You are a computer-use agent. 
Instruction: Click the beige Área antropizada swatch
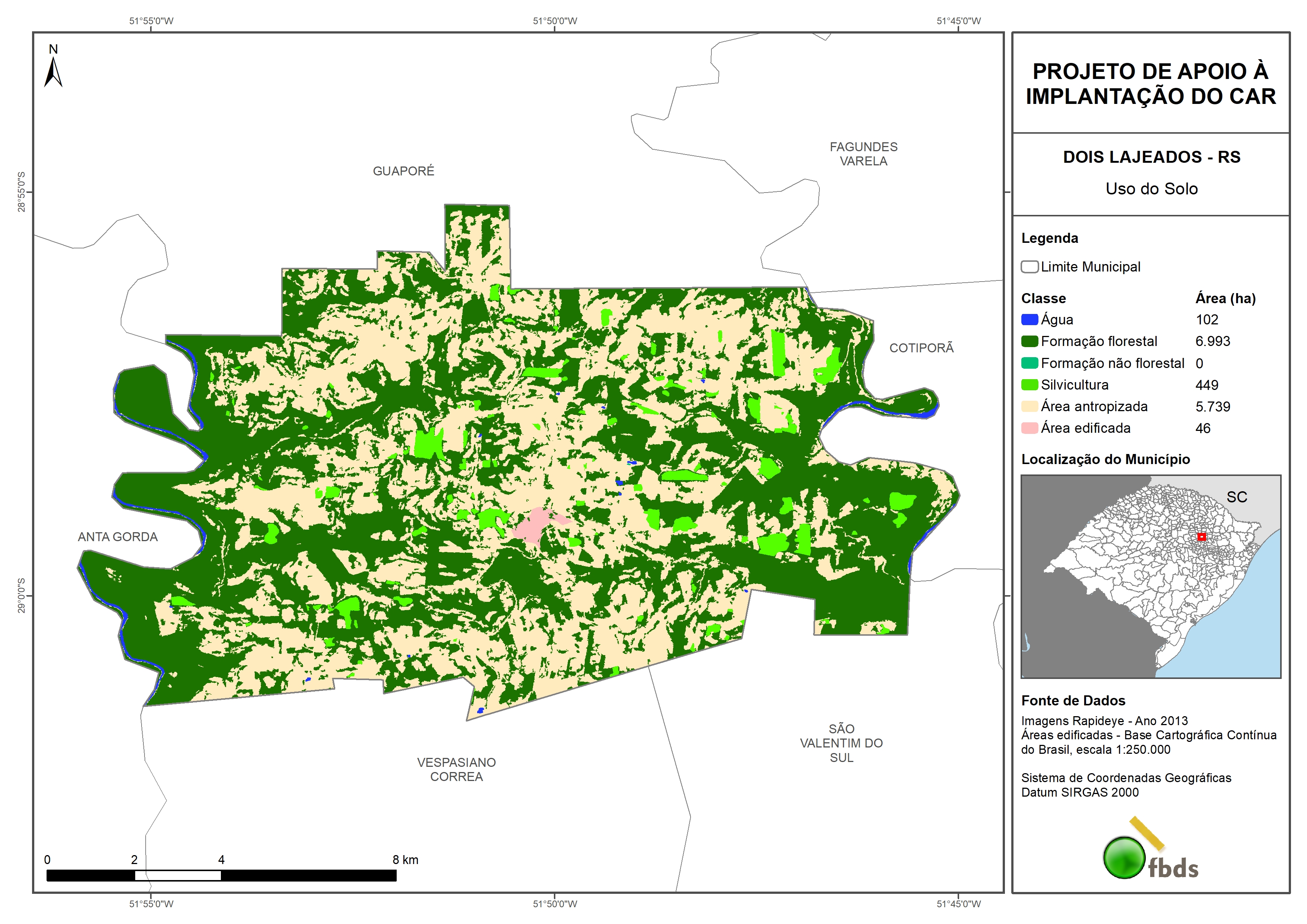click(x=1029, y=406)
